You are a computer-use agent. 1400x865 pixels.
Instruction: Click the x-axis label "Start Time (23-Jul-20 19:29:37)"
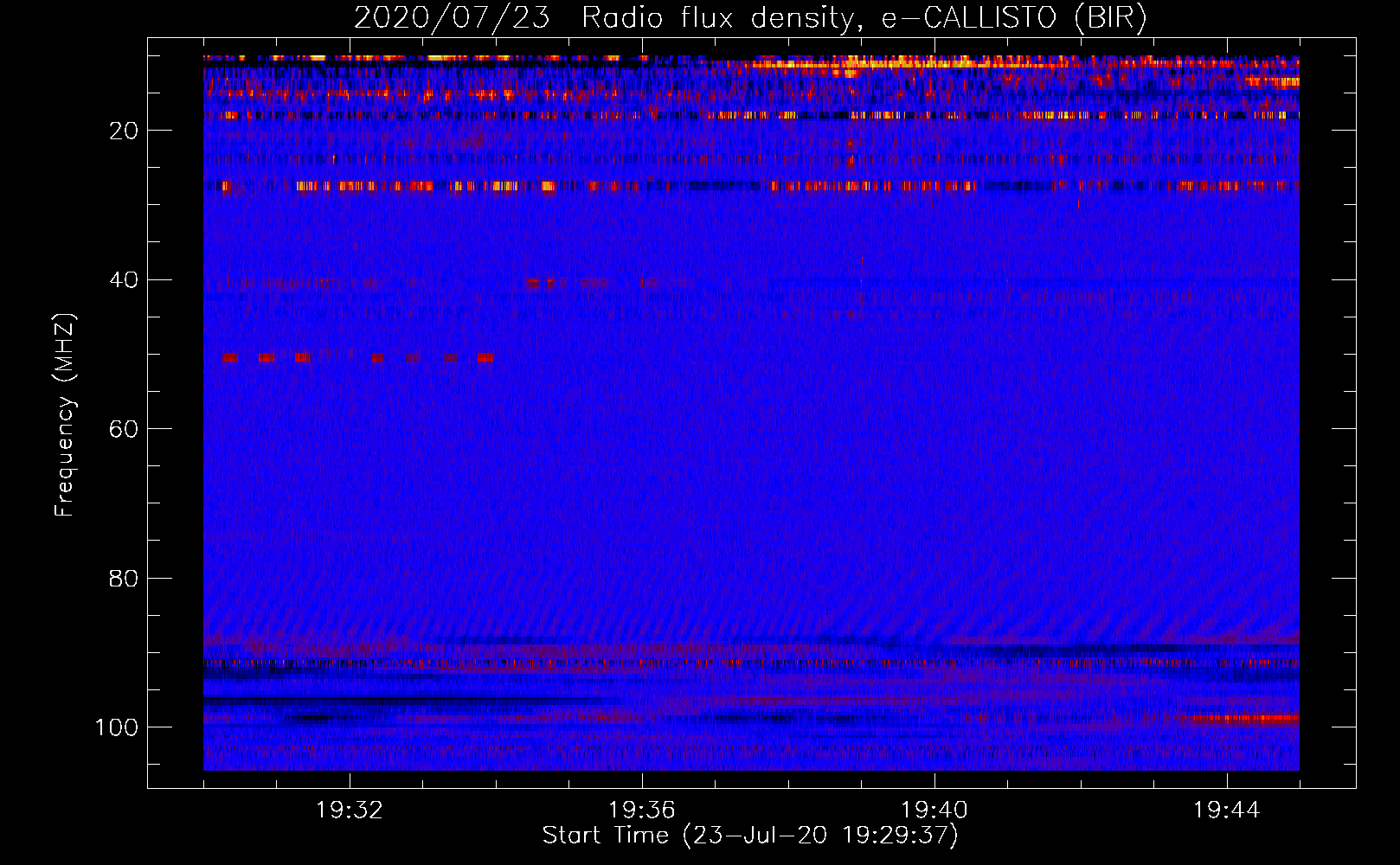point(750,836)
